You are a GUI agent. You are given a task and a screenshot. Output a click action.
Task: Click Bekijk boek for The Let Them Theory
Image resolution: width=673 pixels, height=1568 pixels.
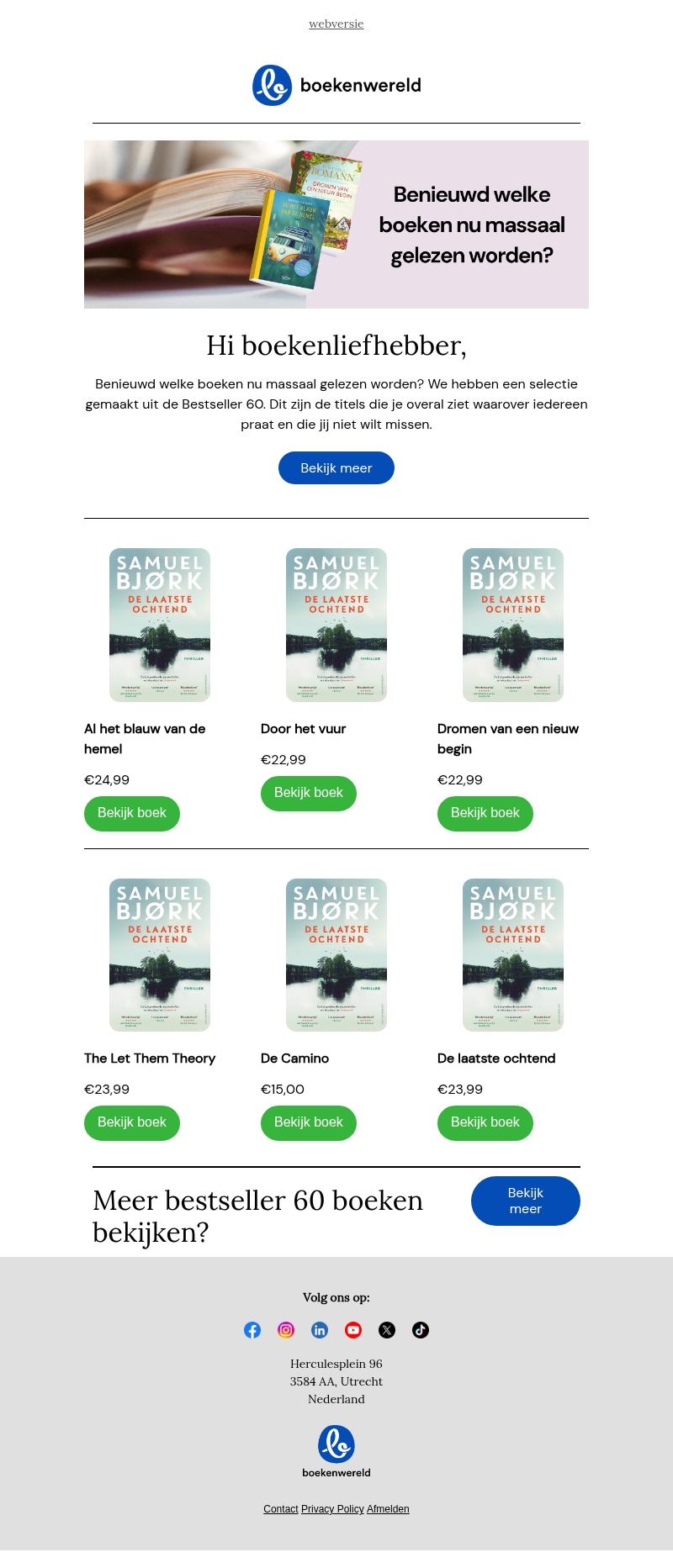click(132, 1122)
